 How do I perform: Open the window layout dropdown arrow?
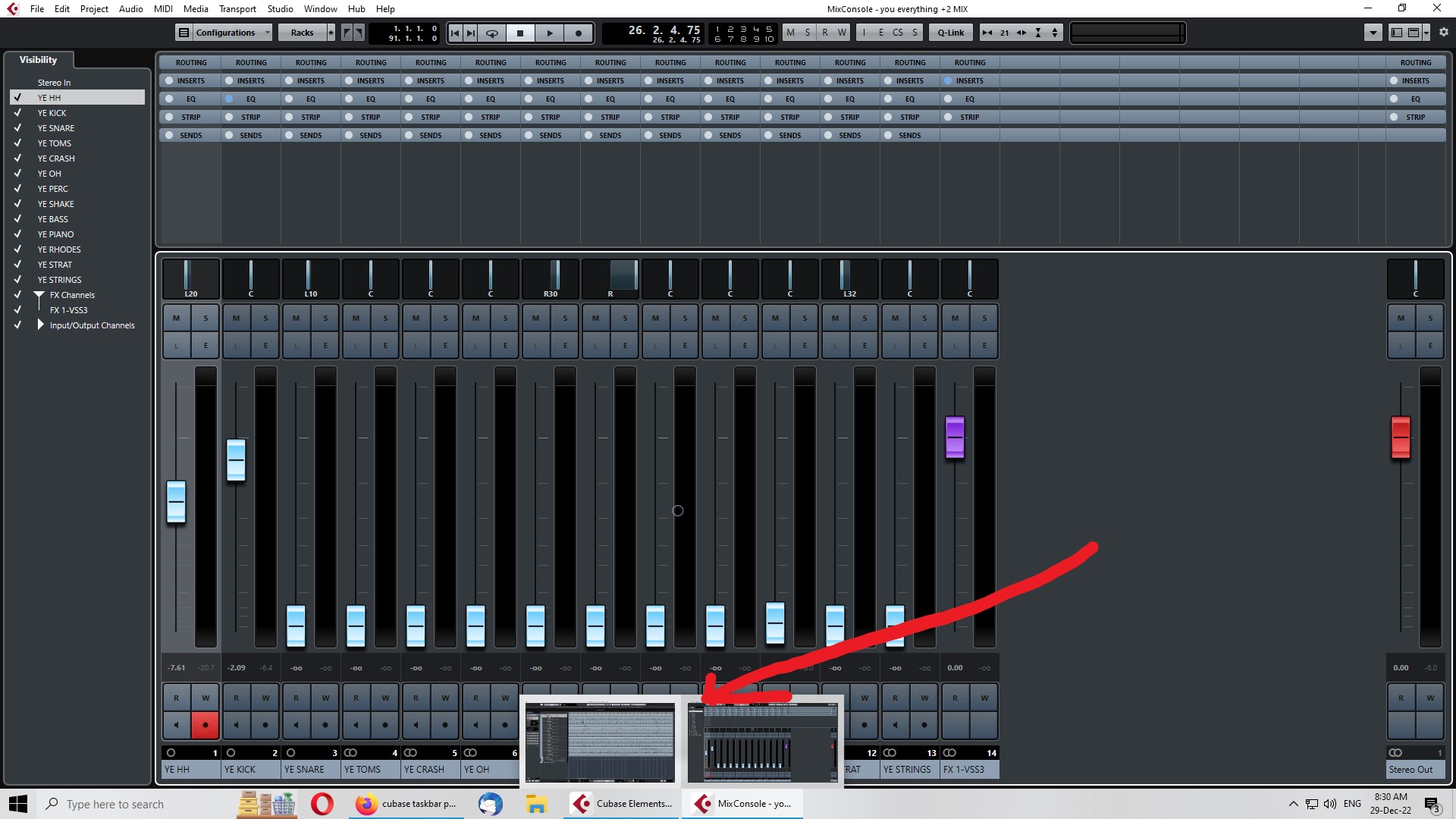[x=1426, y=33]
